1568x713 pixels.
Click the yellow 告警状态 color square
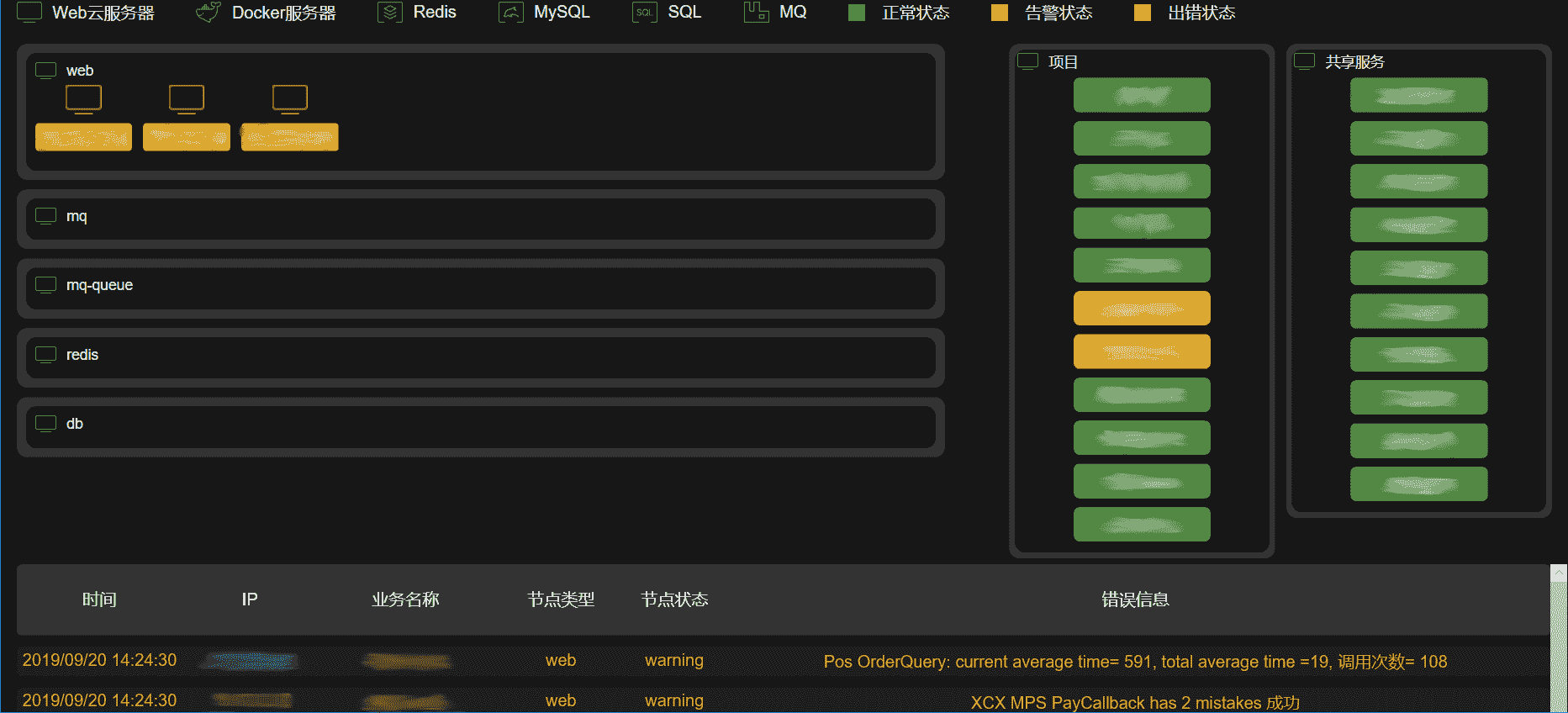[x=1000, y=13]
